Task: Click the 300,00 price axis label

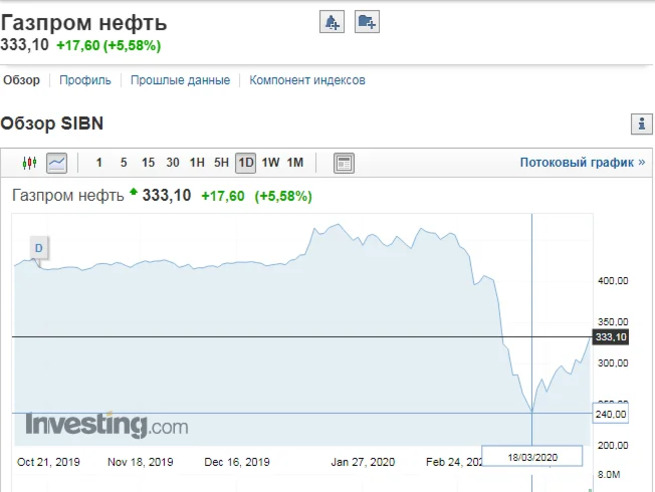Action: [613, 363]
